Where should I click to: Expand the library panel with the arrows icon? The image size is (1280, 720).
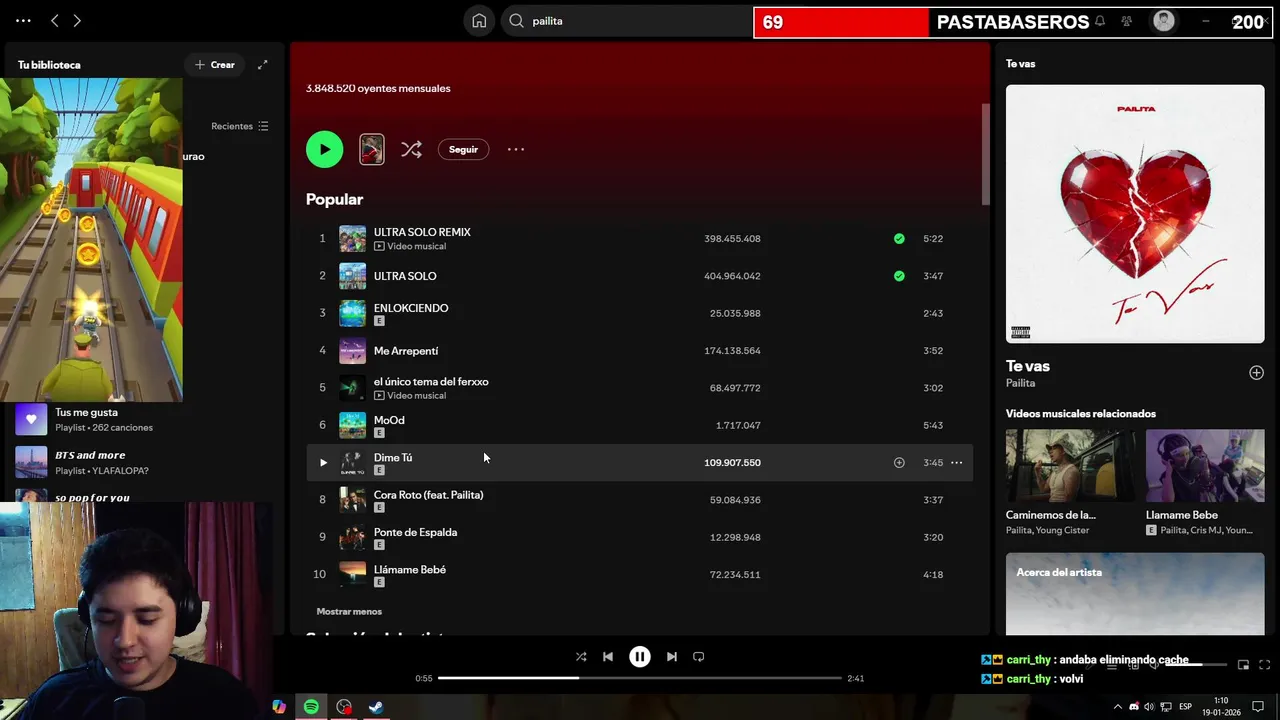pyautogui.click(x=263, y=64)
